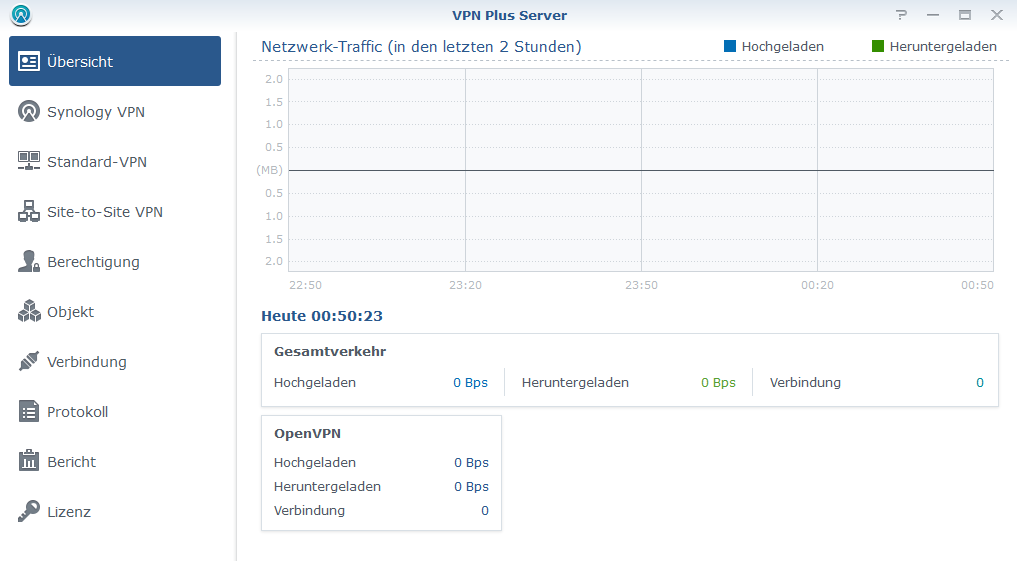This screenshot has width=1017, height=561.
Task: Click the Site-to-Site VPN network icon
Action: click(x=29, y=211)
